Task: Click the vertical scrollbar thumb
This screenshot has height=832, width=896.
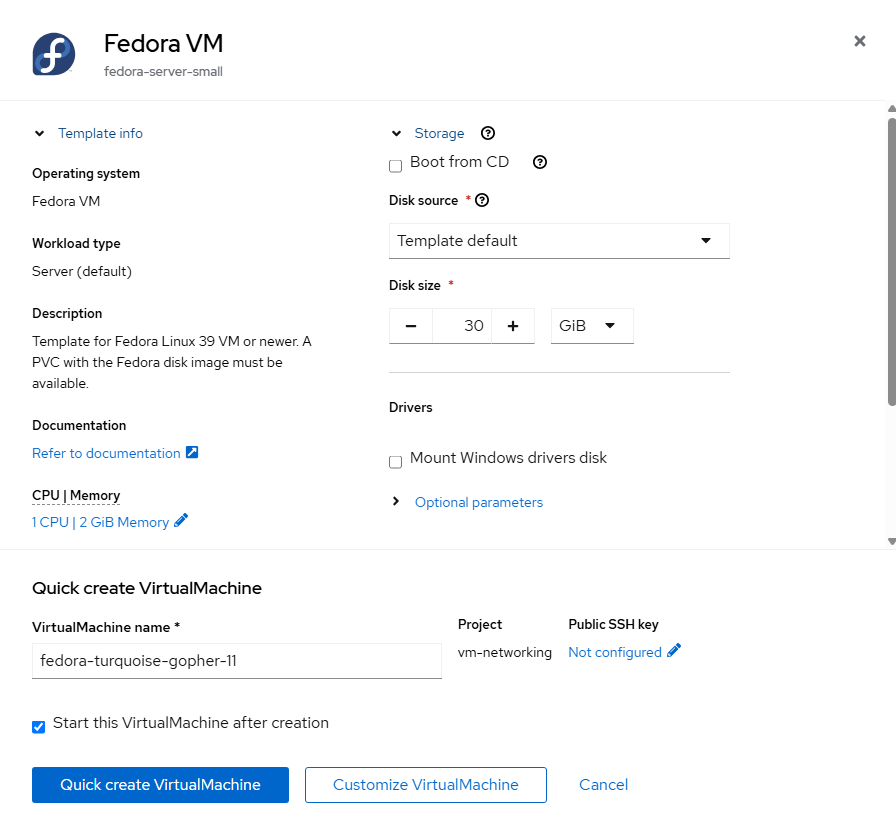Action: (891, 262)
